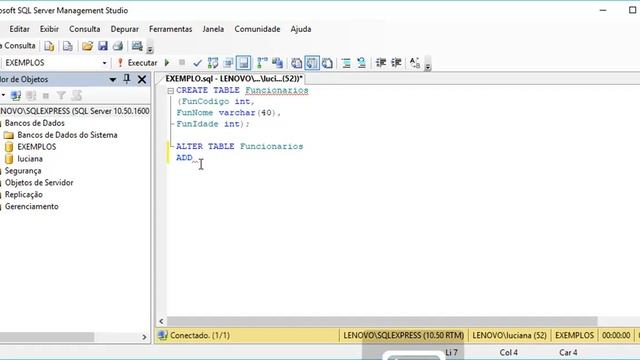Decrease the code indent

pos(381,63)
